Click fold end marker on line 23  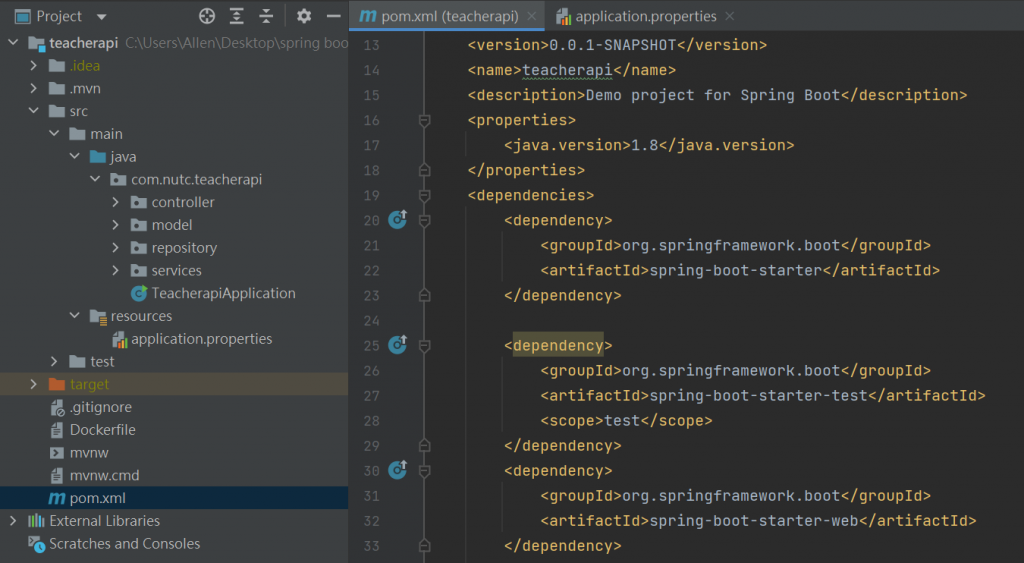pos(424,295)
